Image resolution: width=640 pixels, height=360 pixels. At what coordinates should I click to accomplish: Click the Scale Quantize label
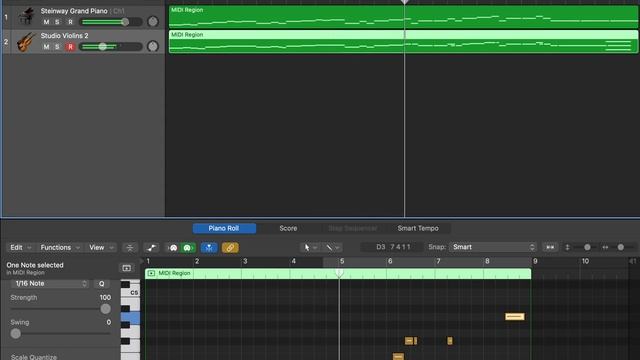[34, 357]
